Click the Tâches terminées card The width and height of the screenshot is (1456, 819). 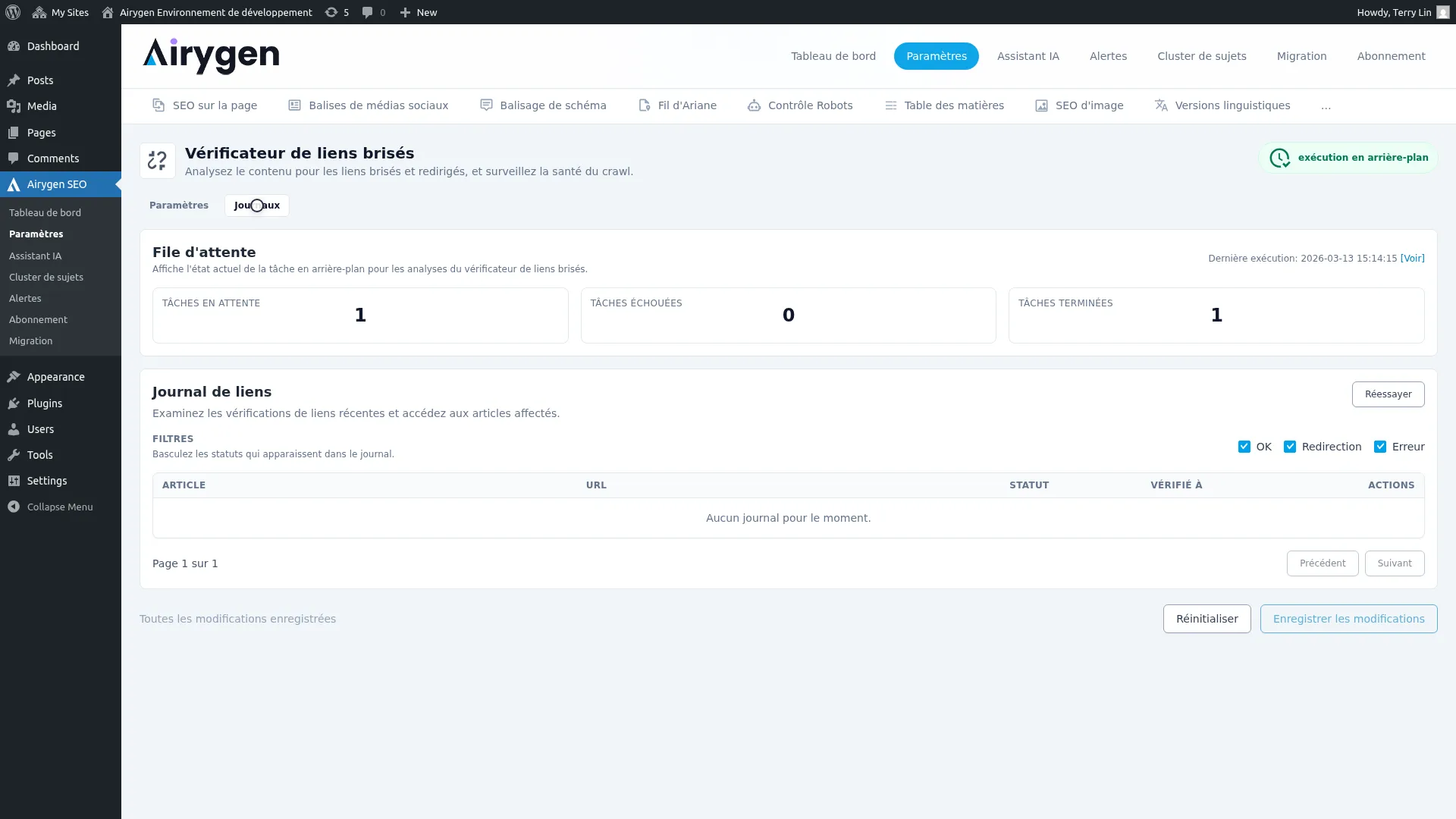pos(1216,315)
